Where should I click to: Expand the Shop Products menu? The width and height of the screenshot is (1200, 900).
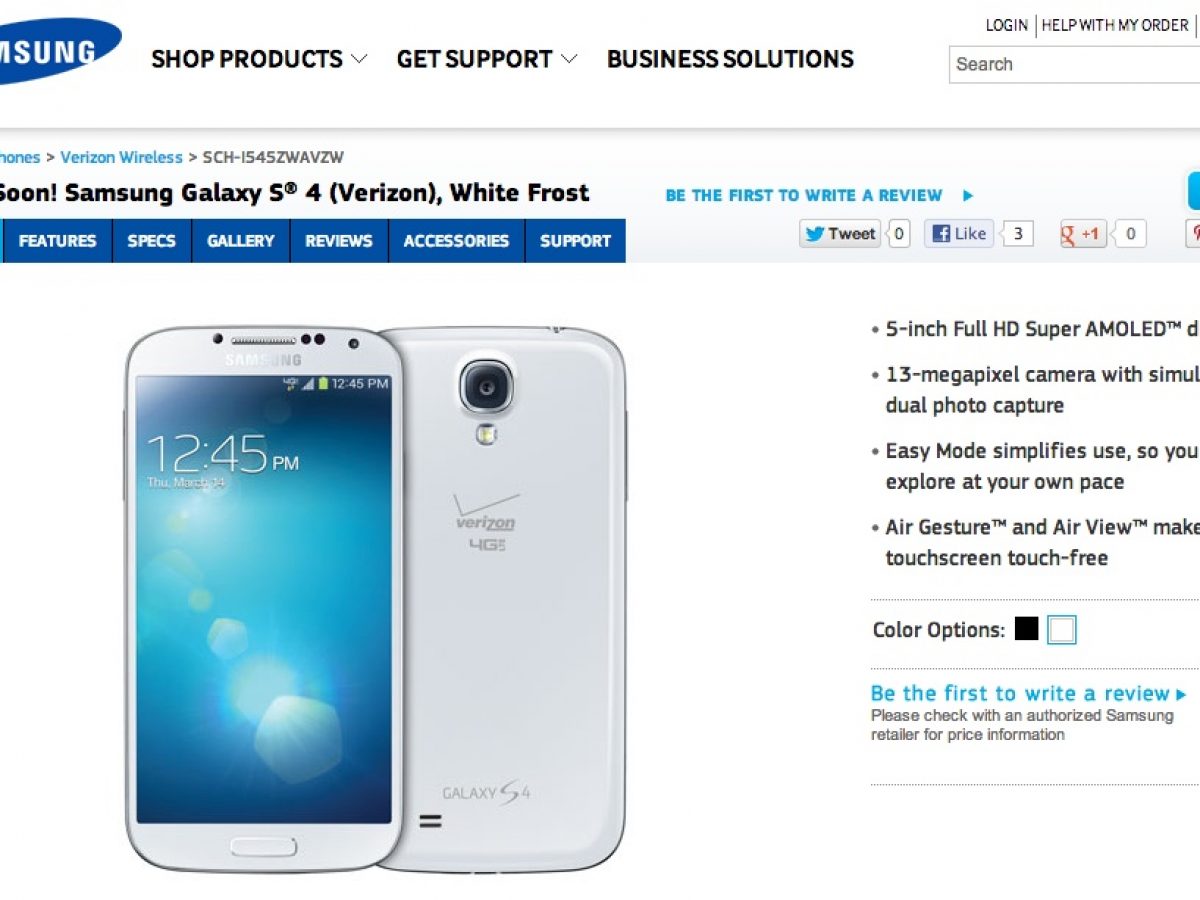259,59
